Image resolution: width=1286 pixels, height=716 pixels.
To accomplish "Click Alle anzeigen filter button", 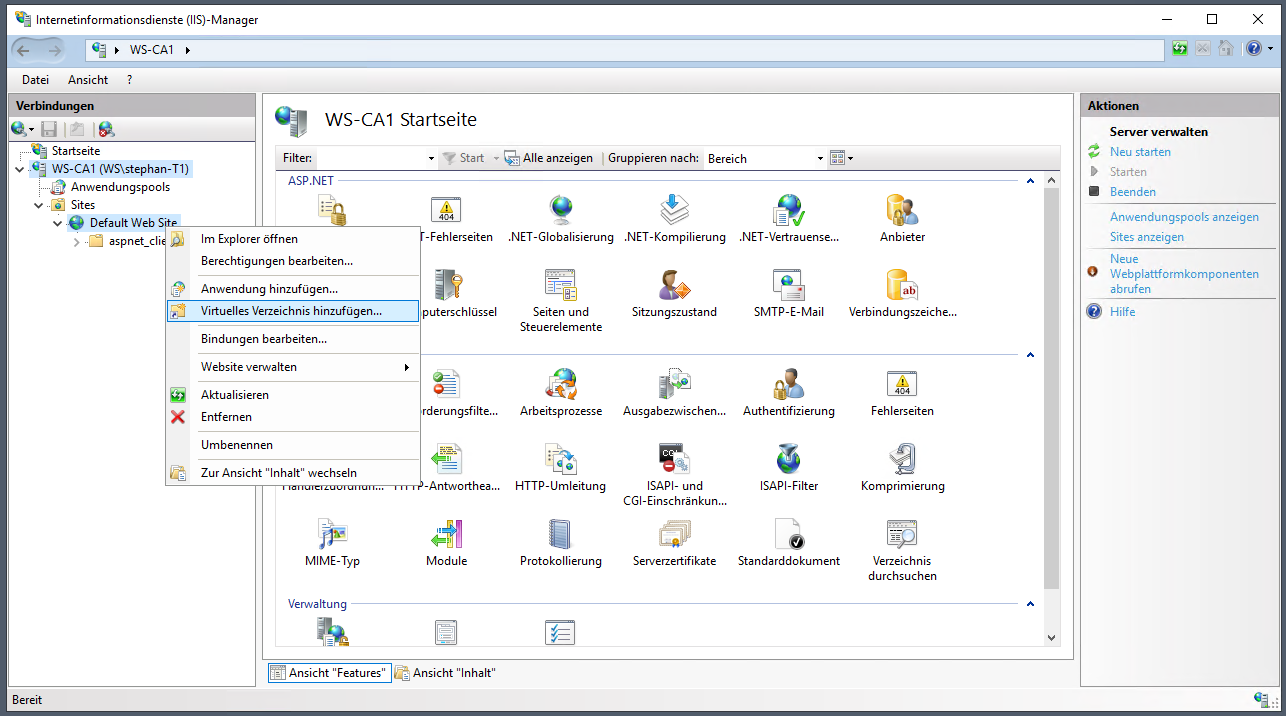I will (x=548, y=158).
